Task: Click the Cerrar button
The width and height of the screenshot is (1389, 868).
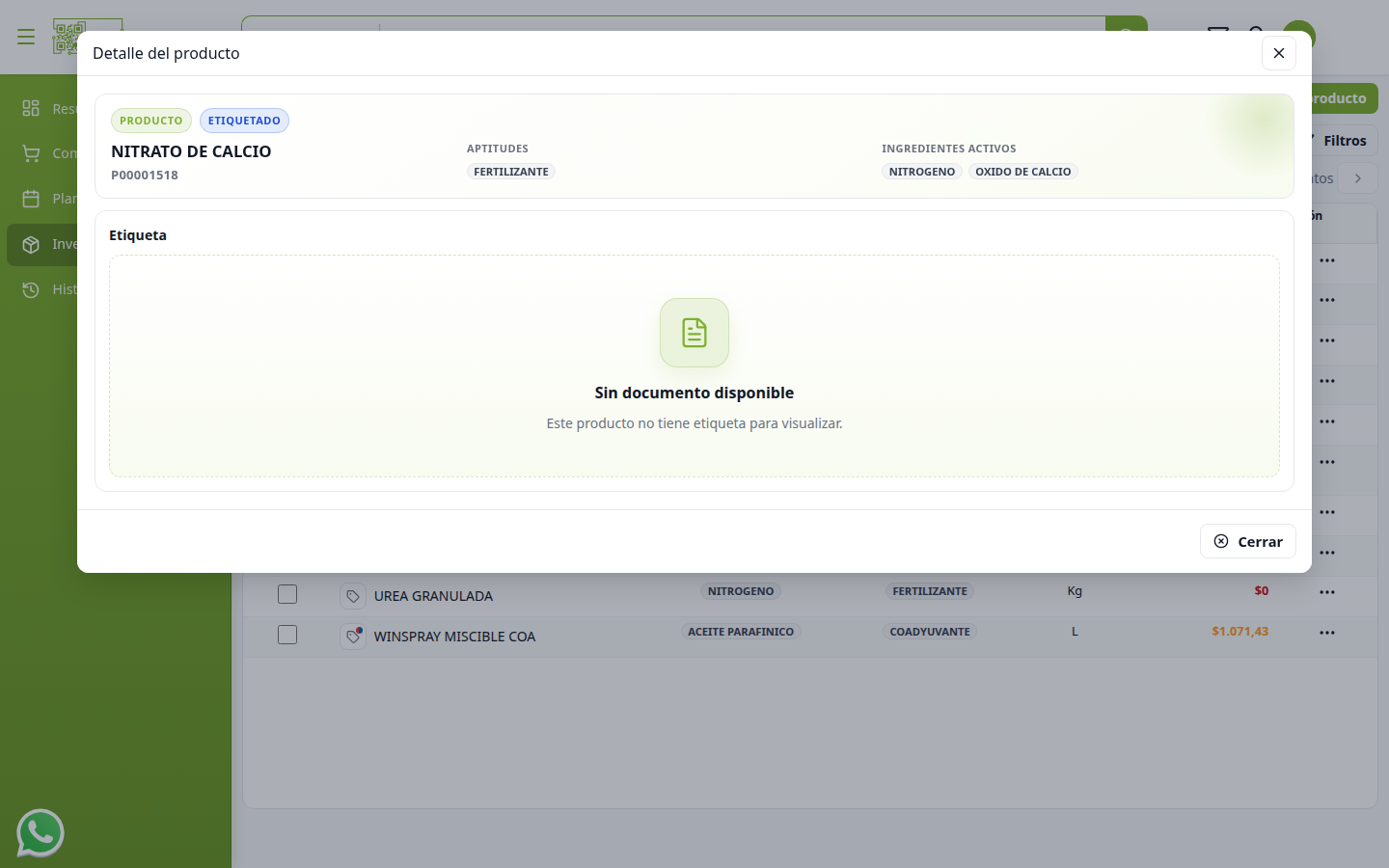Action: coord(1247,541)
